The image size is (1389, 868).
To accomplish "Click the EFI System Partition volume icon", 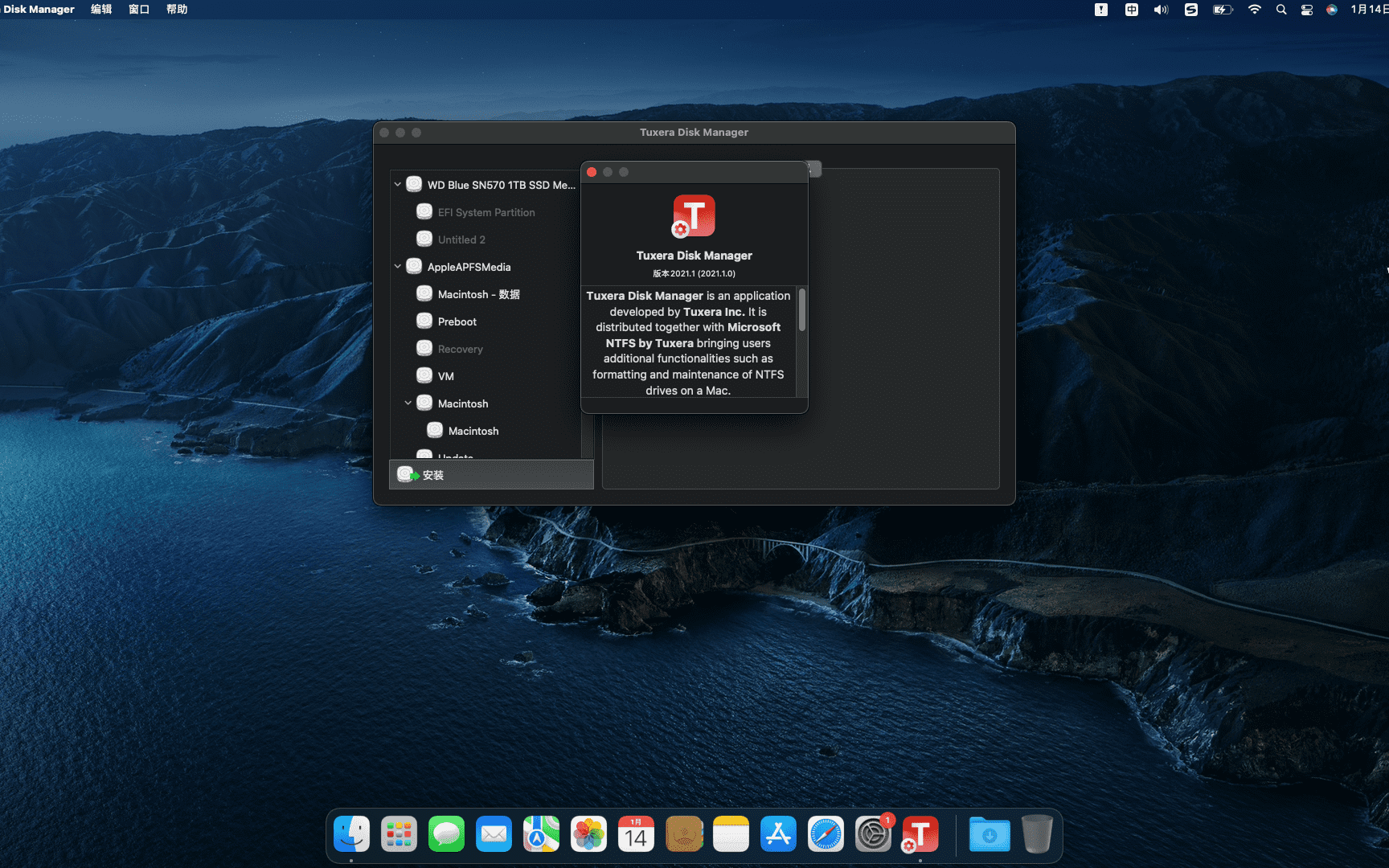I will point(424,211).
